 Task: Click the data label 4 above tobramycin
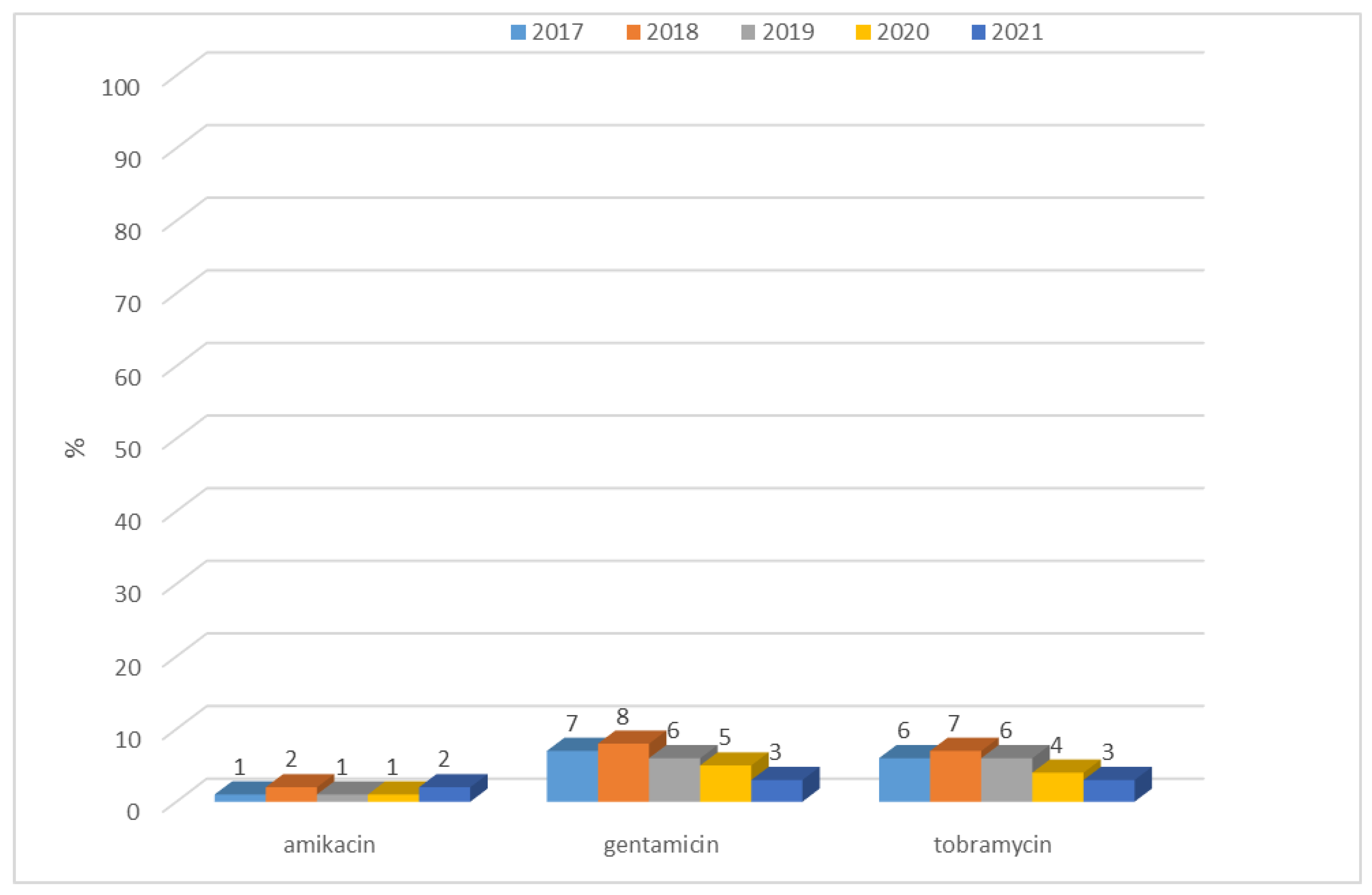point(1056,745)
